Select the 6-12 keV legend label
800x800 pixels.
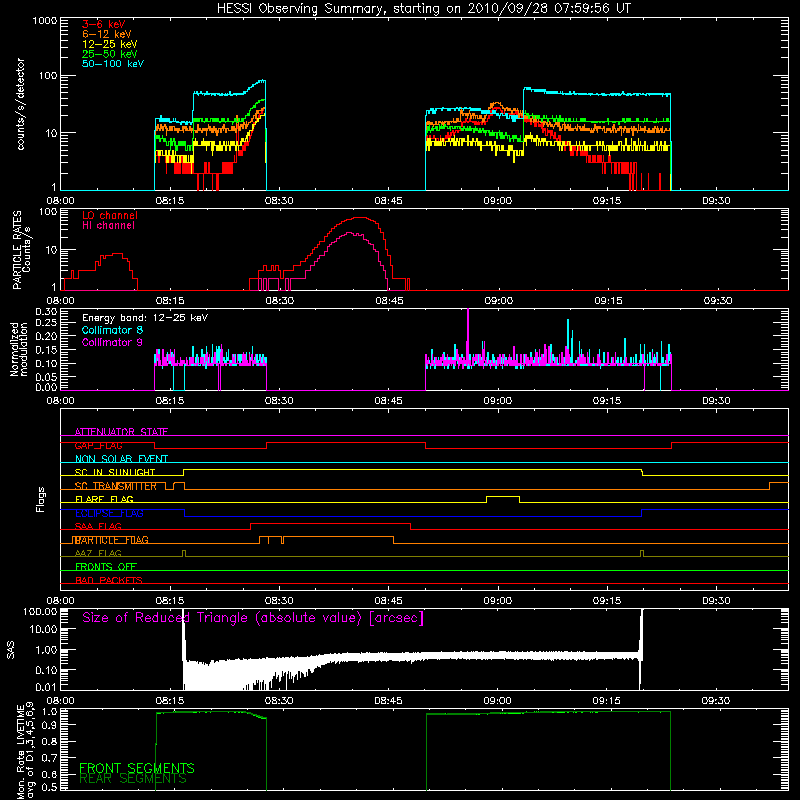tap(107, 34)
